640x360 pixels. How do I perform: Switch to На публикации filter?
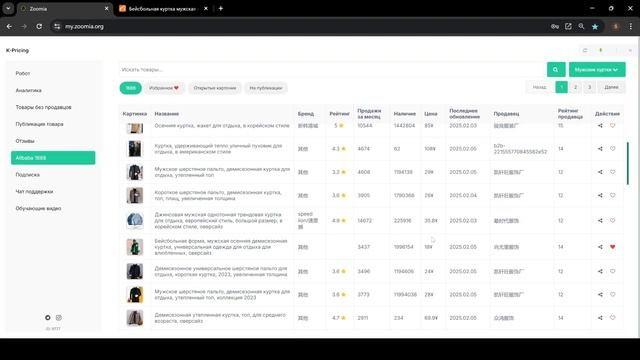(266, 88)
